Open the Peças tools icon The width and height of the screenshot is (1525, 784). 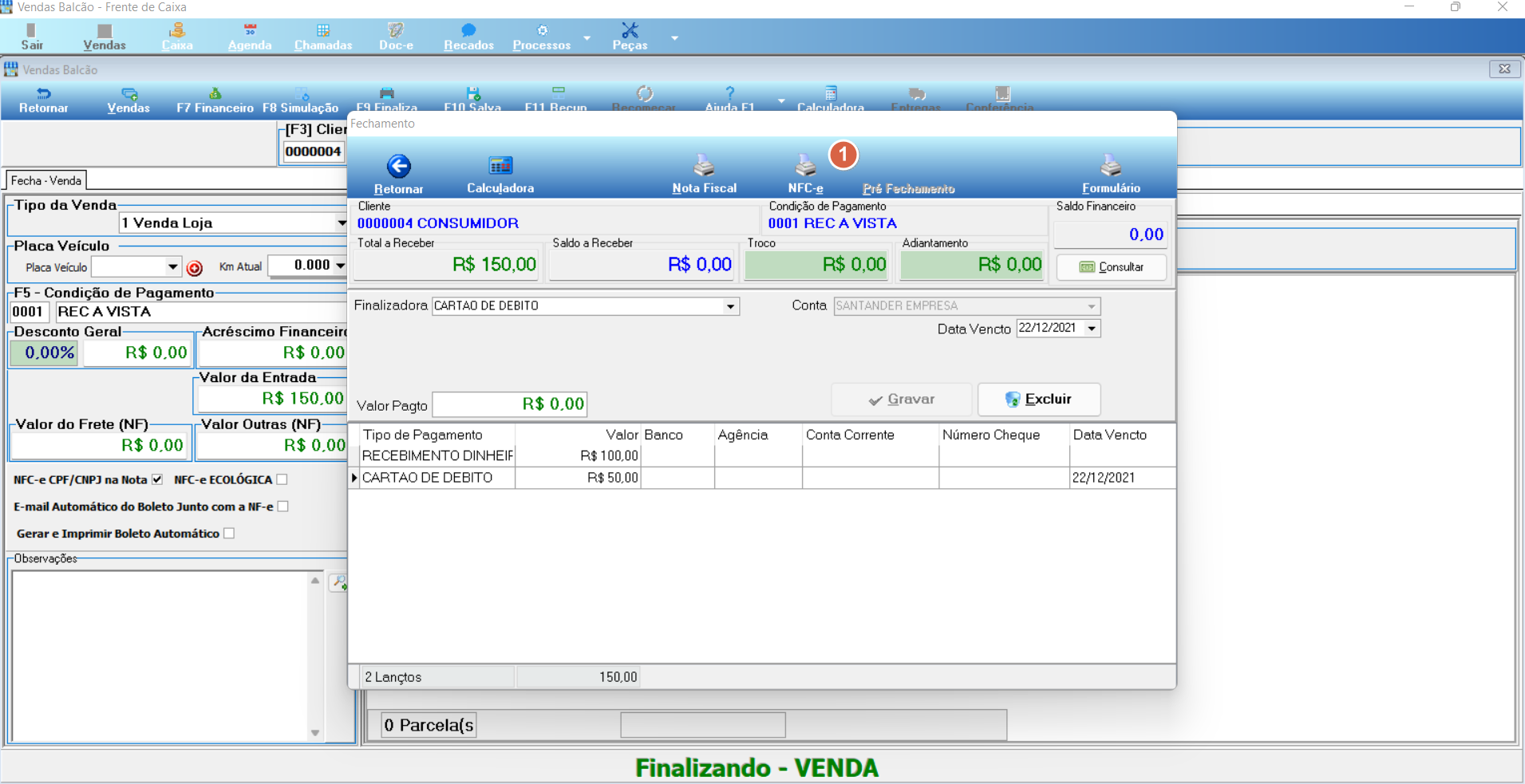[630, 37]
